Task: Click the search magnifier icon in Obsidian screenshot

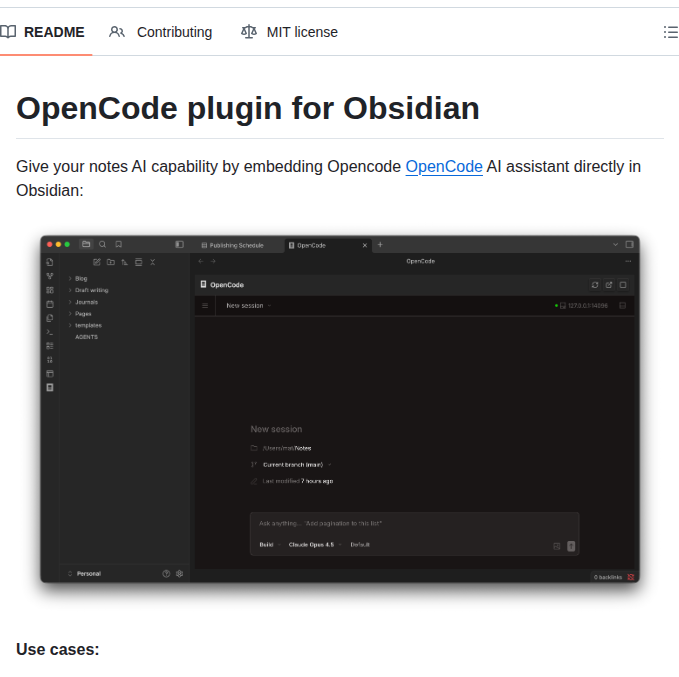Action: pyautogui.click(x=103, y=244)
